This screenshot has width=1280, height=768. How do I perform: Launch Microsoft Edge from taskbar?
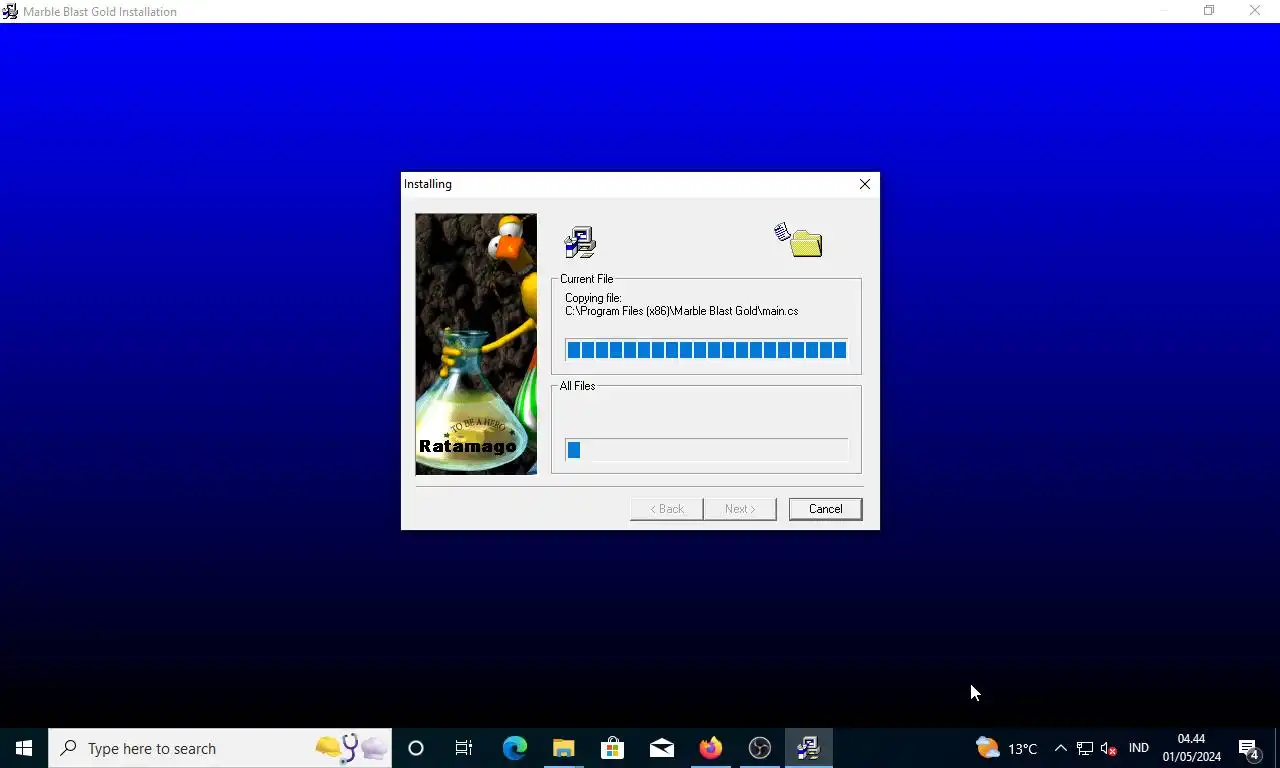(514, 748)
